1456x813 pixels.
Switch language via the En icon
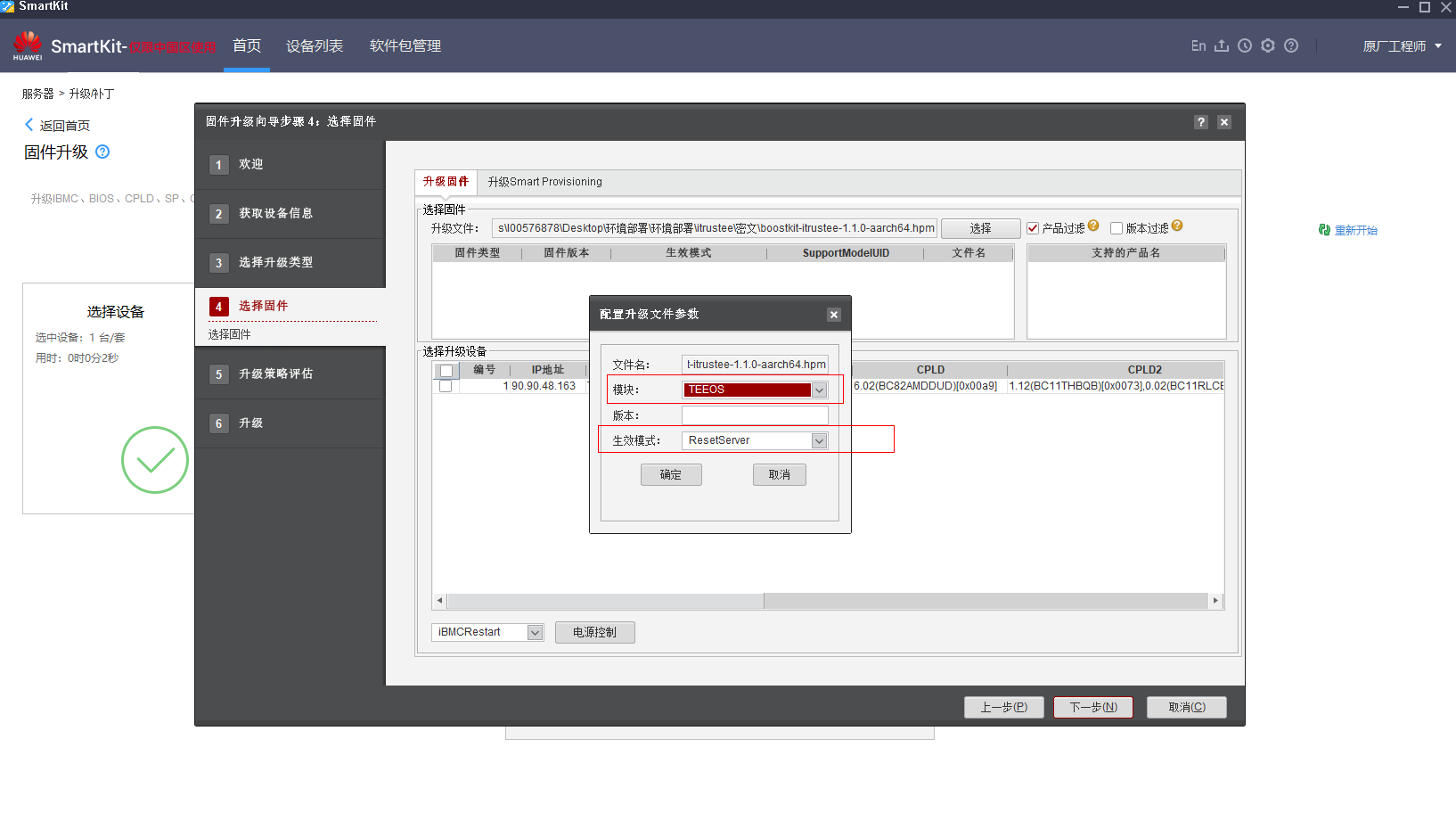point(1198,45)
